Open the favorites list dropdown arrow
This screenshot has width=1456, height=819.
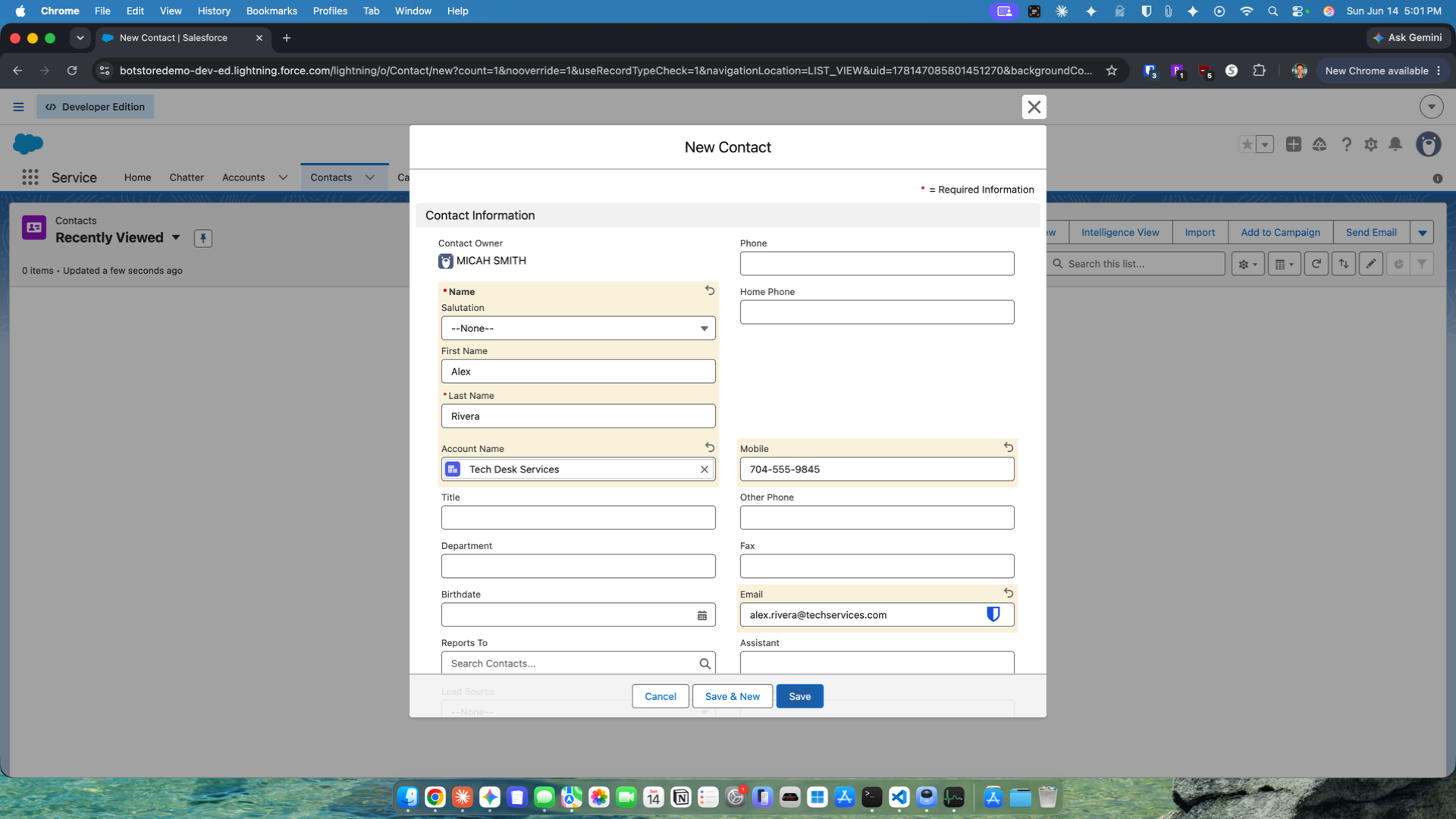[x=1265, y=144]
